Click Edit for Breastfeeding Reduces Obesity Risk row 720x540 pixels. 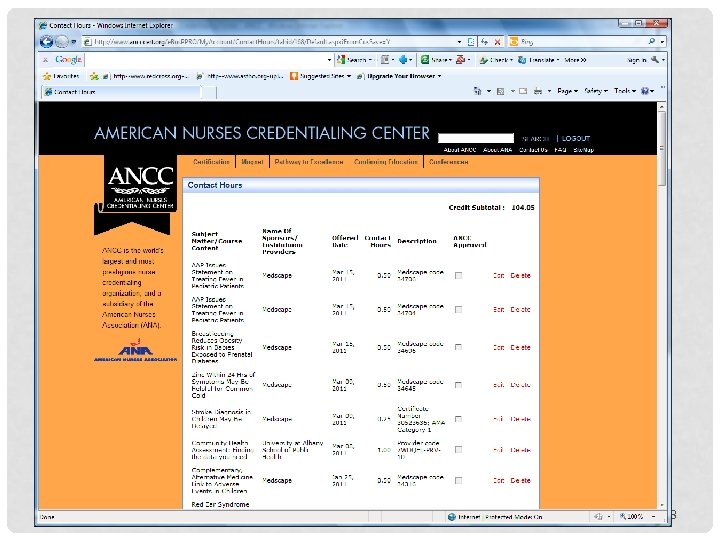coord(499,348)
